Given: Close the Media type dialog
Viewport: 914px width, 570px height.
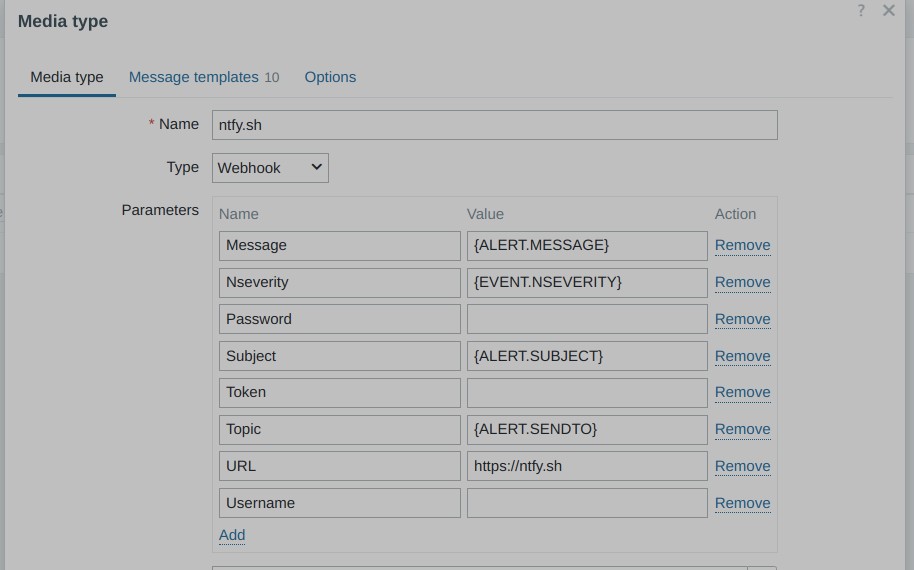Looking at the screenshot, I should coord(888,10).
